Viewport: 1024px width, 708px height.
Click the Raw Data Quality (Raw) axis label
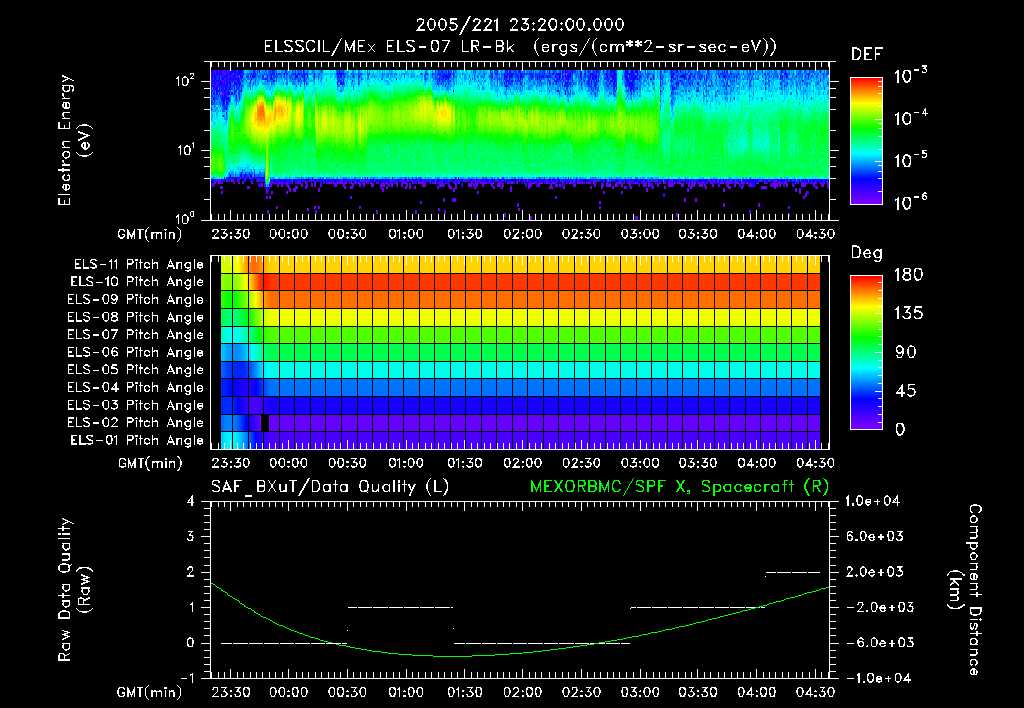(x=74, y=590)
